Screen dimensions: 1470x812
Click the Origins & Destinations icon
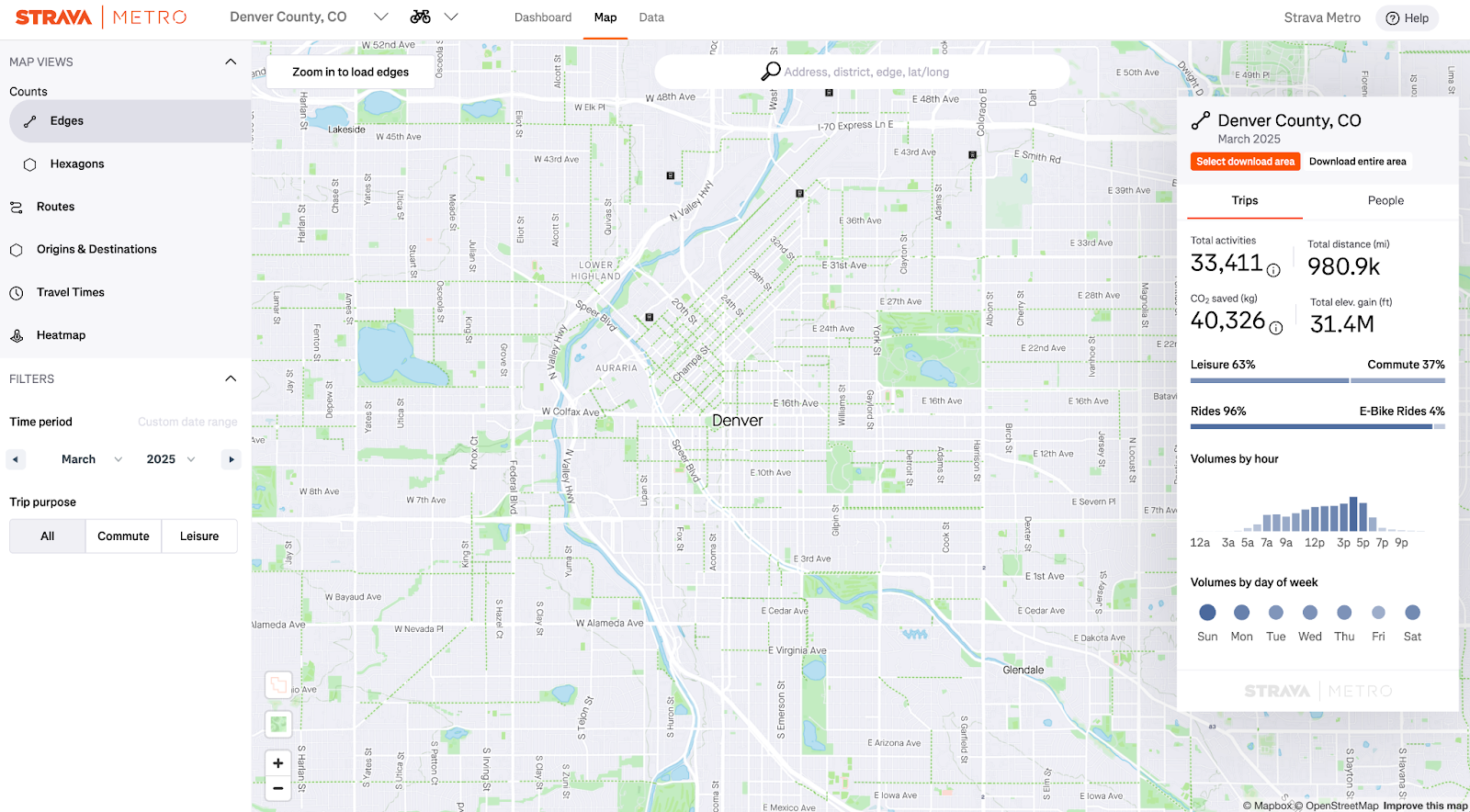click(x=17, y=250)
